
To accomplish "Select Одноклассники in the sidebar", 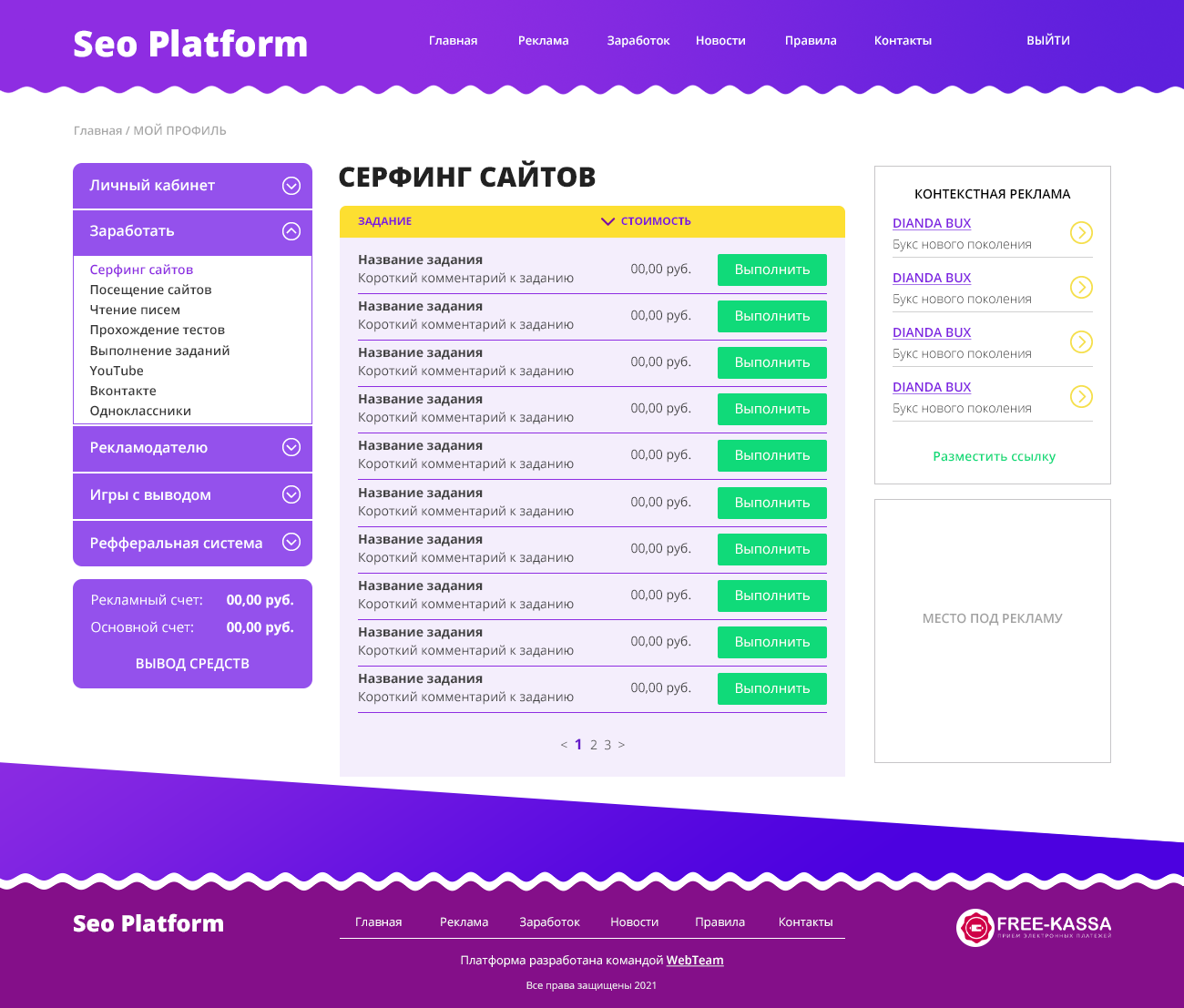I will 140,411.
